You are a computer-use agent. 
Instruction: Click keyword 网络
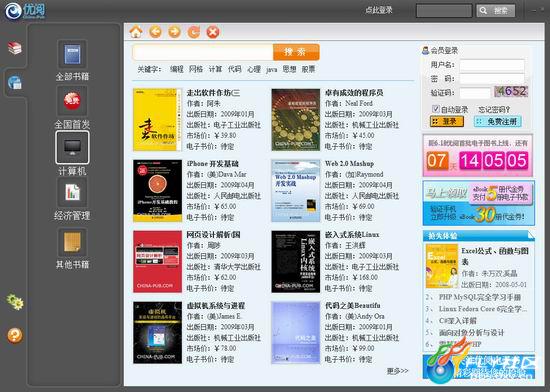click(196, 69)
